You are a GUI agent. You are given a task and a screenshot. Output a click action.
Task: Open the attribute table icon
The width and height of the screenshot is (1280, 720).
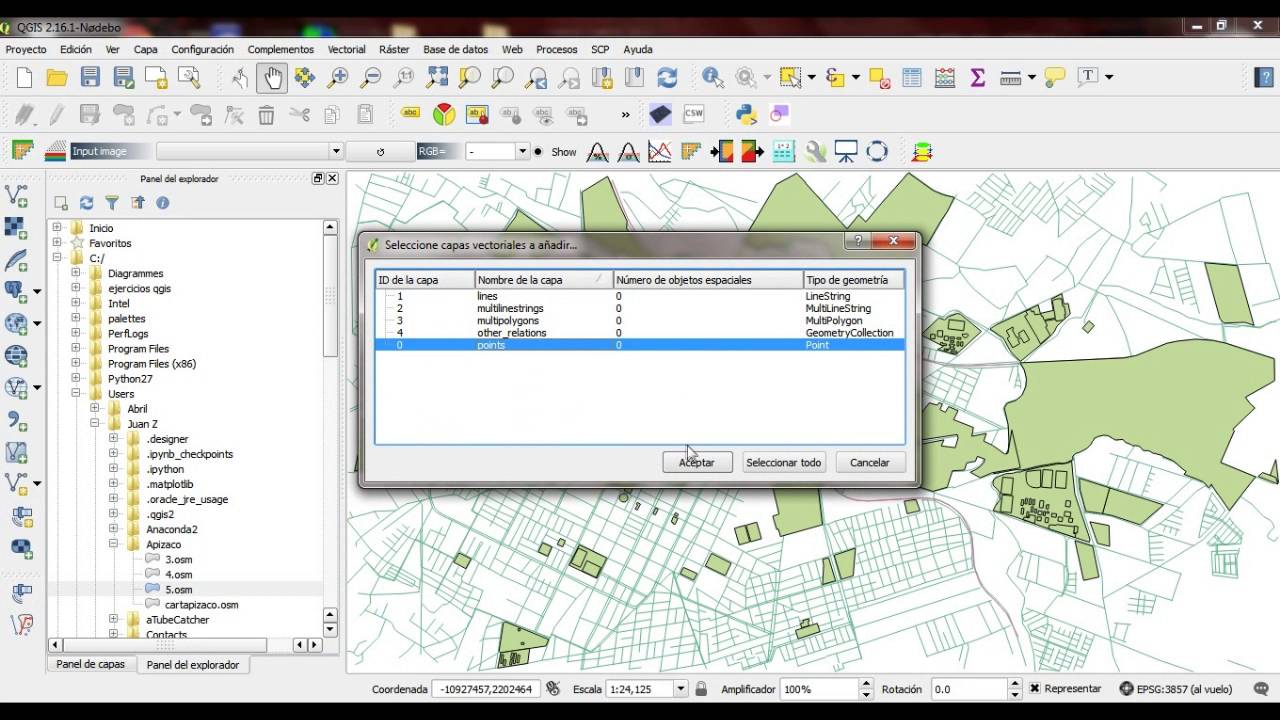pyautogui.click(x=912, y=77)
